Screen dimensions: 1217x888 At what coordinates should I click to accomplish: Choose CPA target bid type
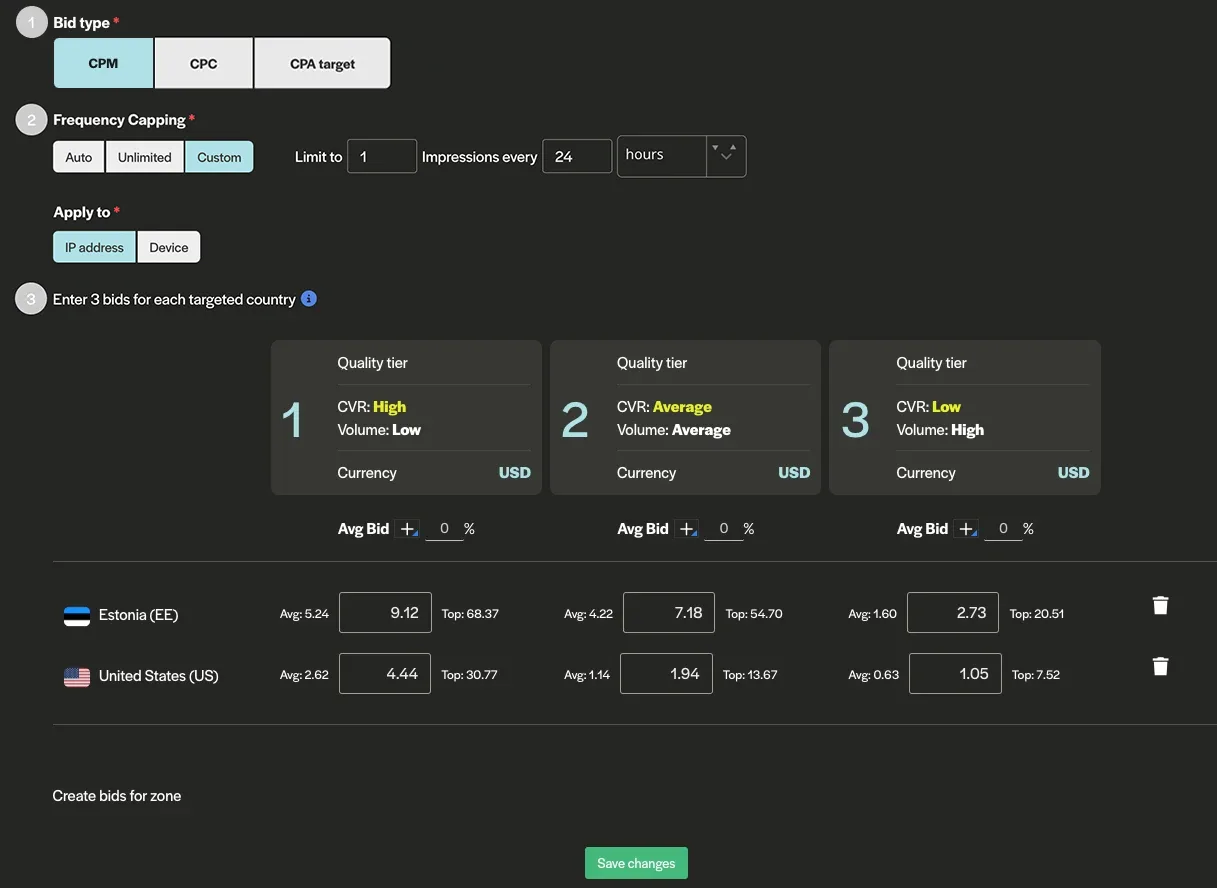(322, 64)
